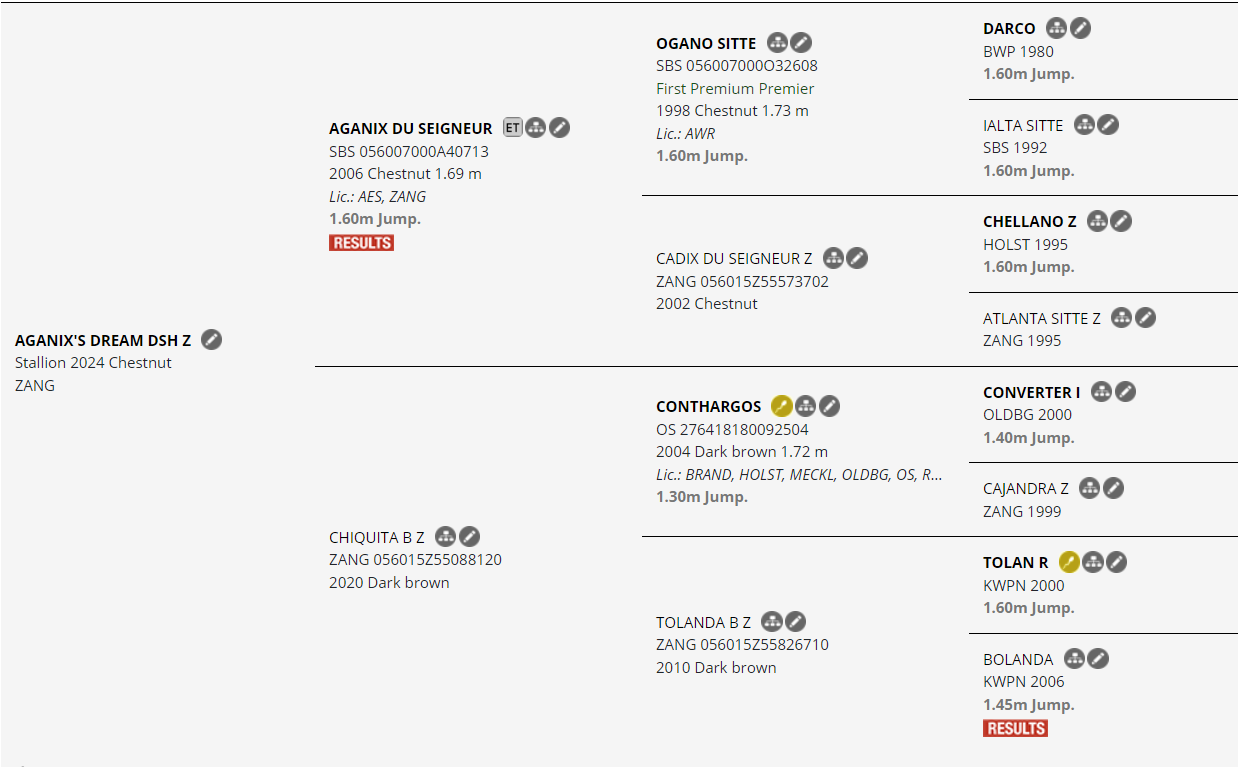
Task: Open pedigree icon for TOLANDA B Z
Action: point(771,623)
